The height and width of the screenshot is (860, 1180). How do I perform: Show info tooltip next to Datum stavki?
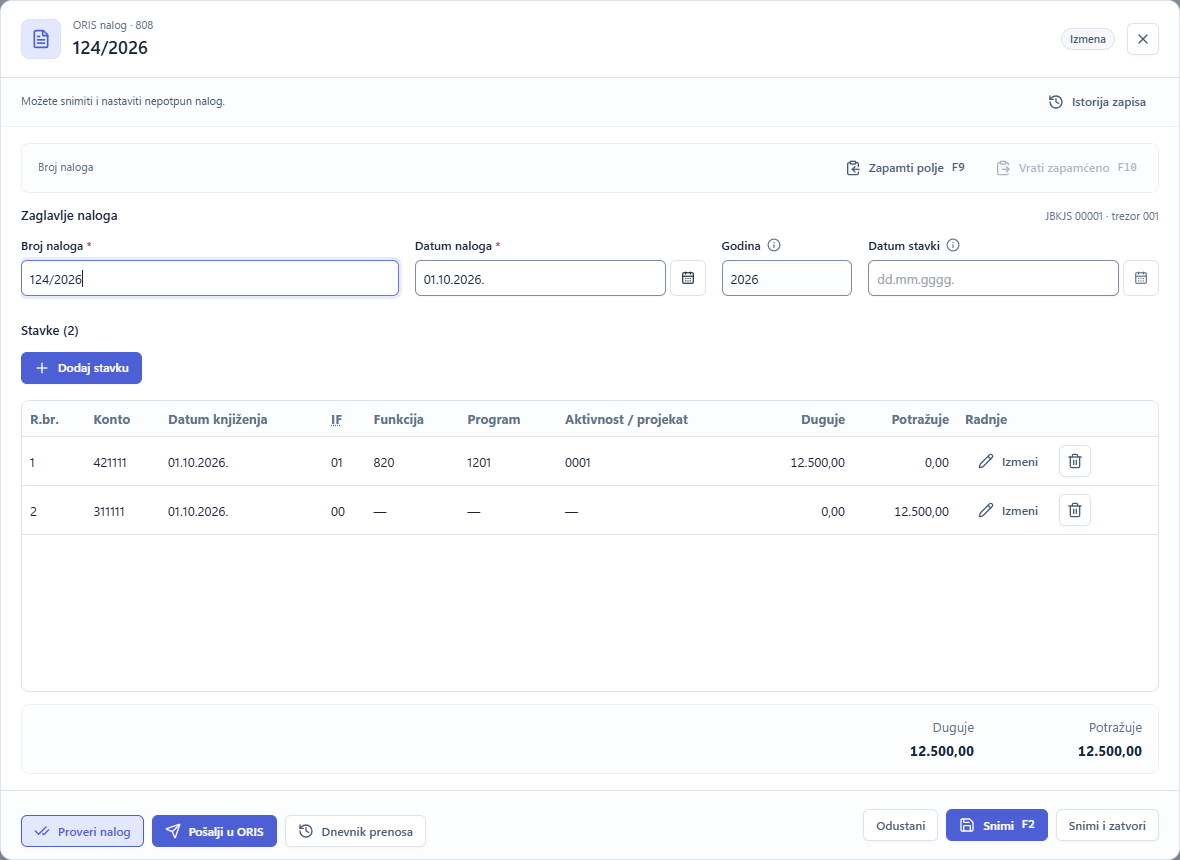953,245
